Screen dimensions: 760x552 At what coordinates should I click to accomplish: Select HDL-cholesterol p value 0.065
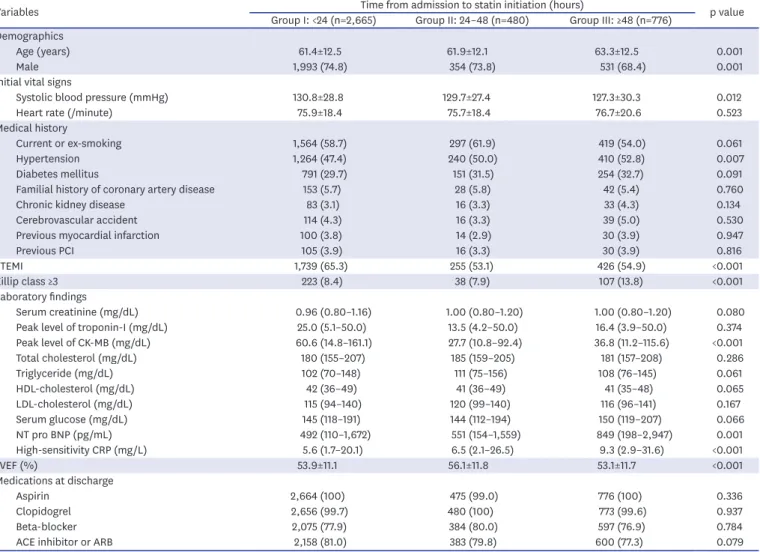pyautogui.click(x=730, y=389)
